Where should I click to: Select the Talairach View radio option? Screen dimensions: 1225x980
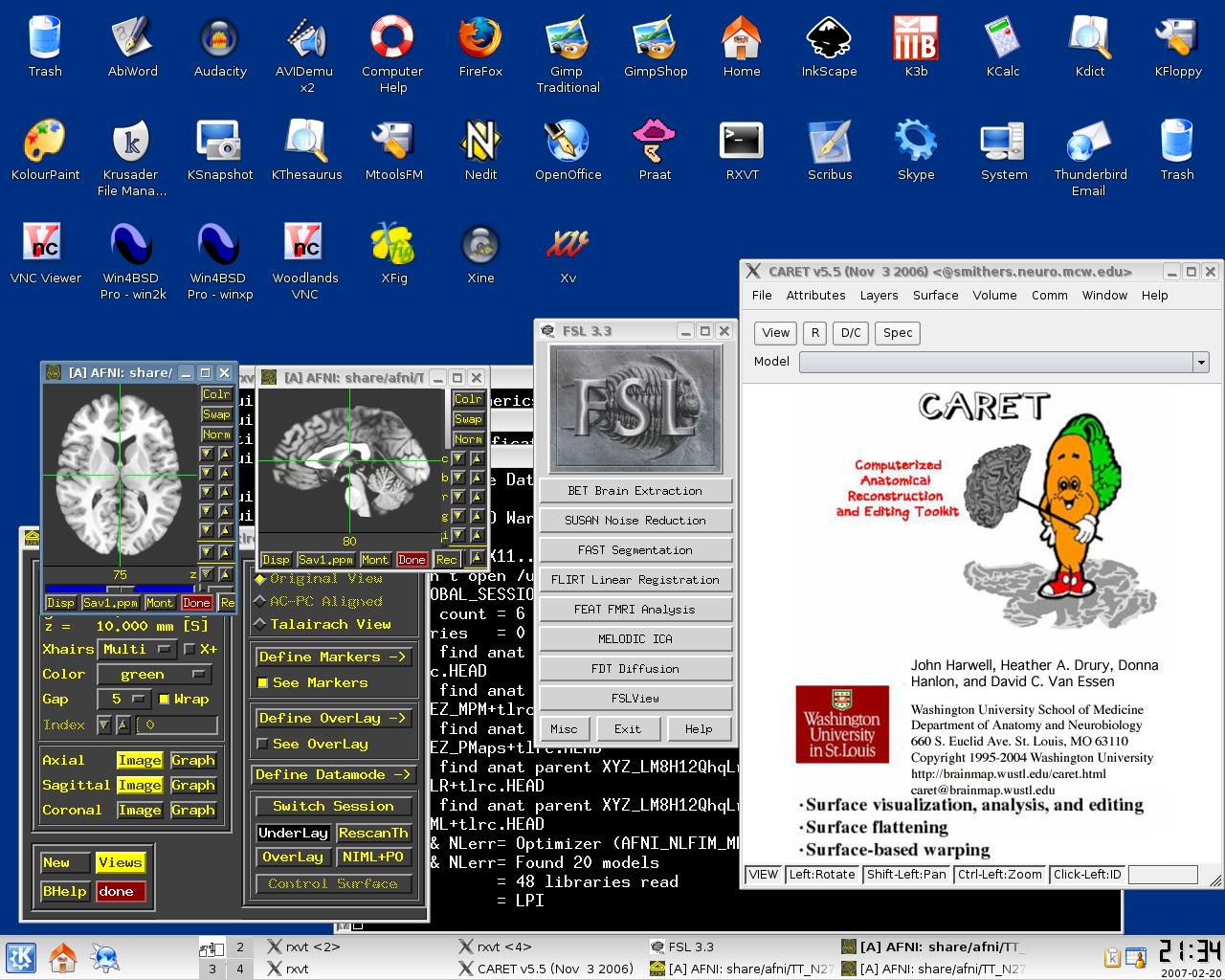[323, 624]
